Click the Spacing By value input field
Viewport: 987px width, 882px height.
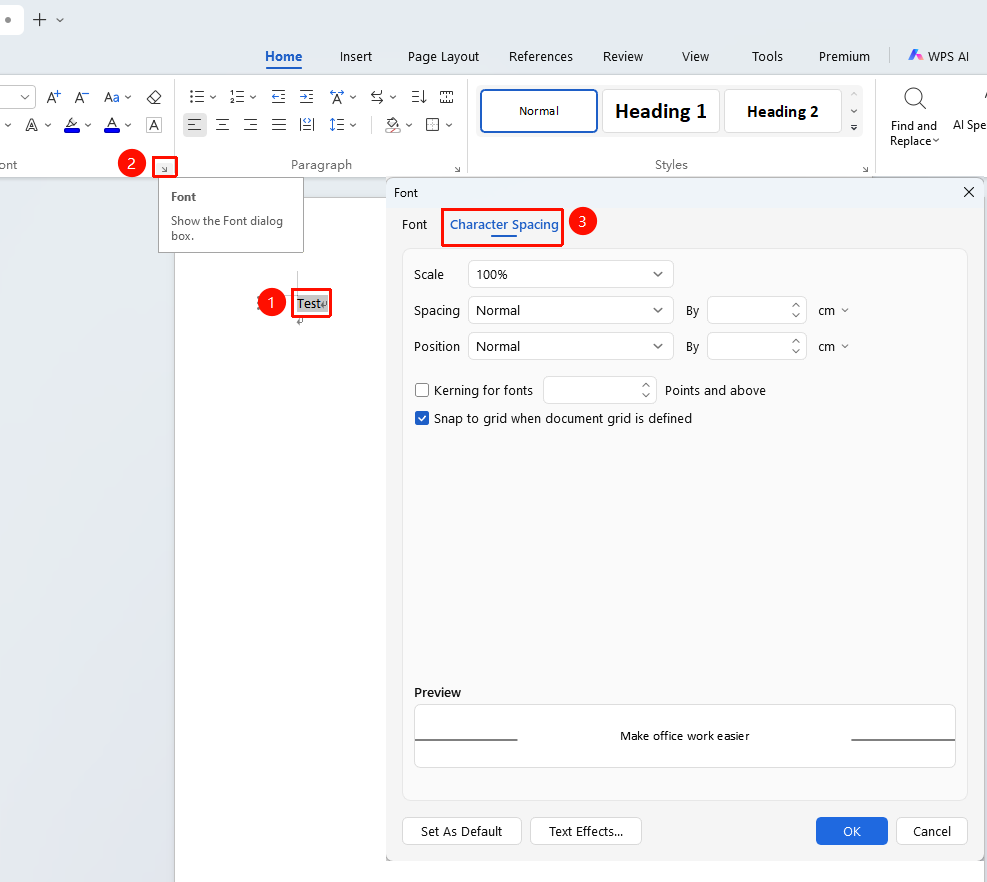748,310
